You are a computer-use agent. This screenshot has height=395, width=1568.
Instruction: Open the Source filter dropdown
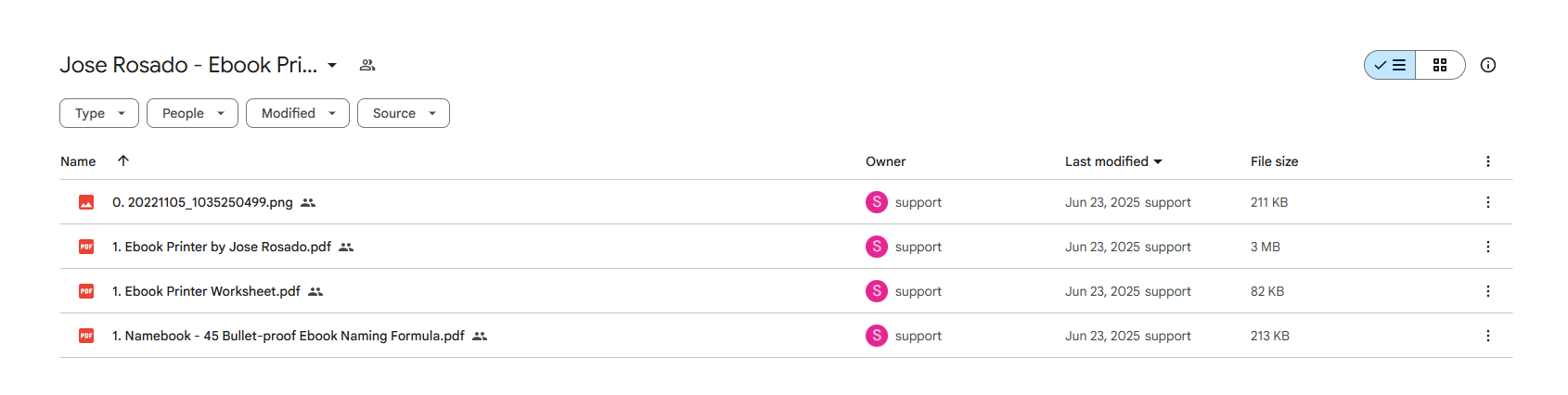(404, 113)
